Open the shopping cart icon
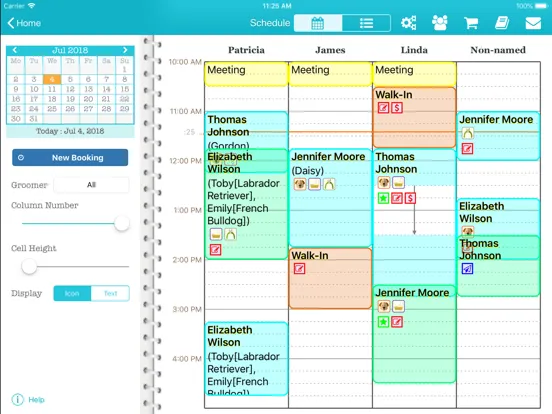Image resolution: width=552 pixels, height=414 pixels. tap(471, 23)
